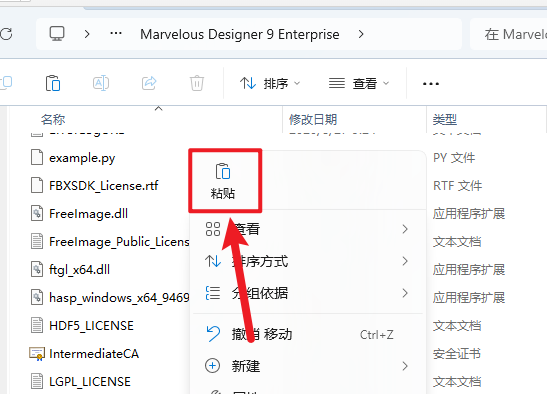The image size is (547, 394).
Task: Select the FreeImage.dll file
Action: click(x=89, y=214)
